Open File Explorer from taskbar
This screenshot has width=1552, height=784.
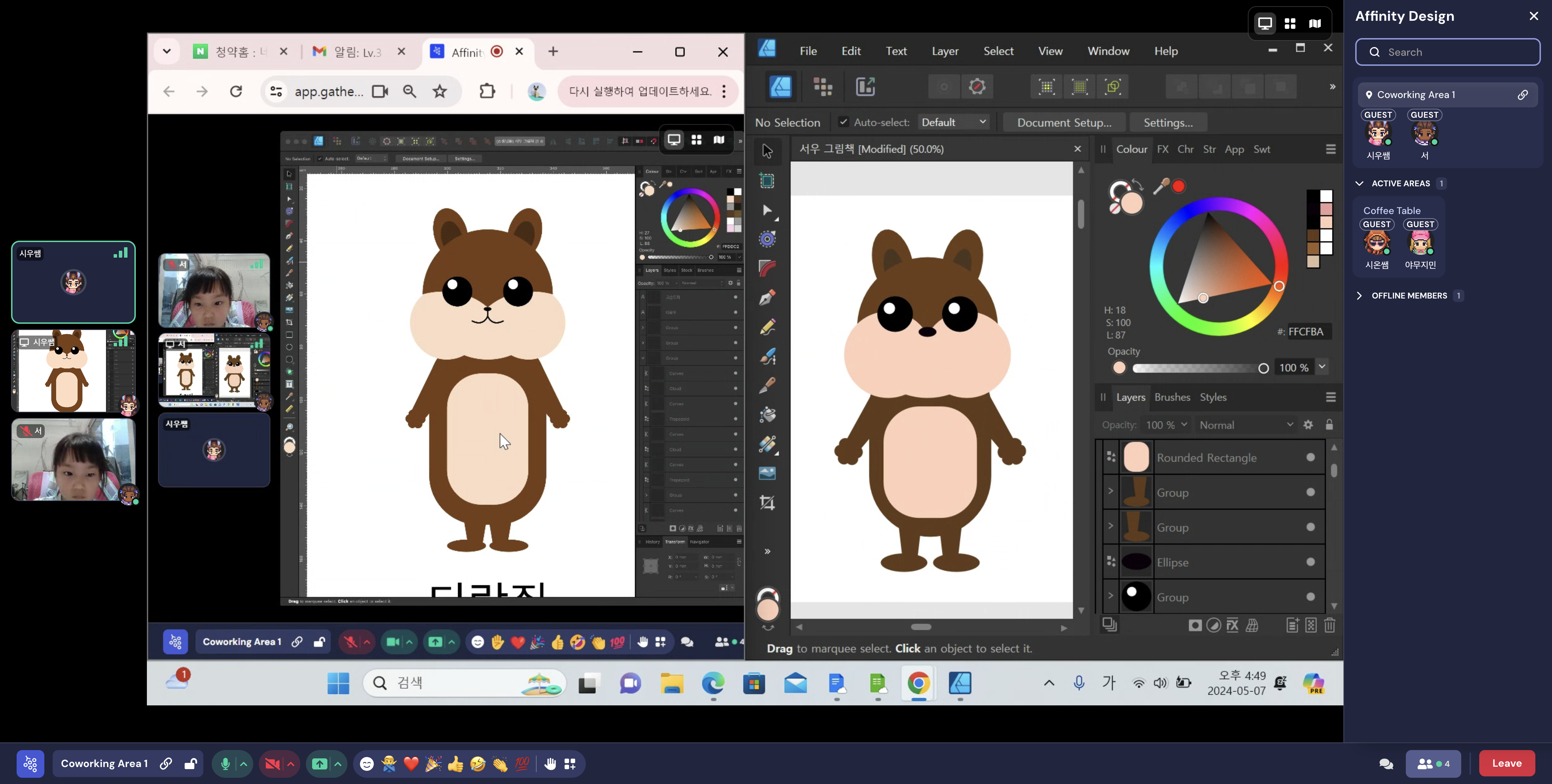point(672,684)
